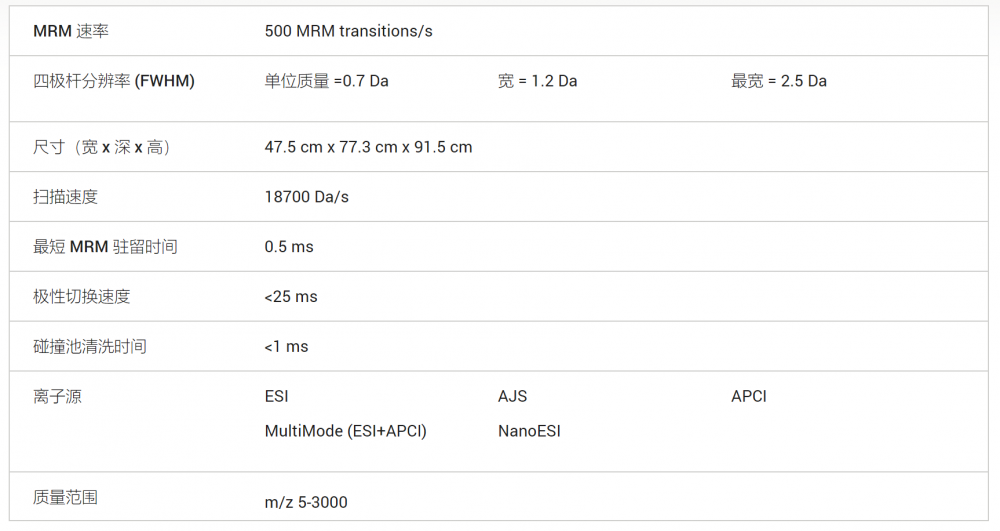Click the 极性切换速度 row label
This screenshot has width=1000, height=531.
click(82, 297)
